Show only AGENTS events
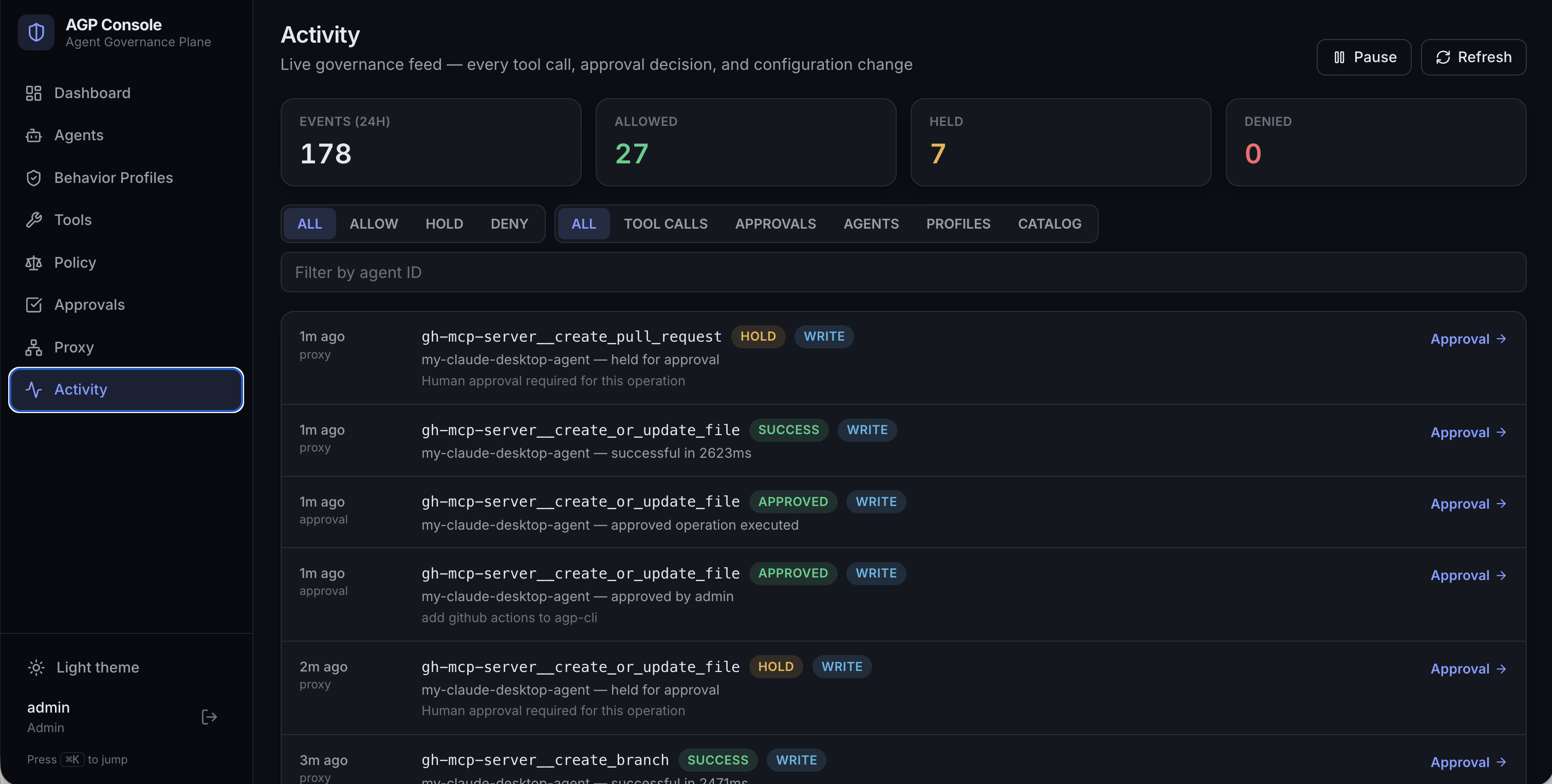 coord(871,224)
